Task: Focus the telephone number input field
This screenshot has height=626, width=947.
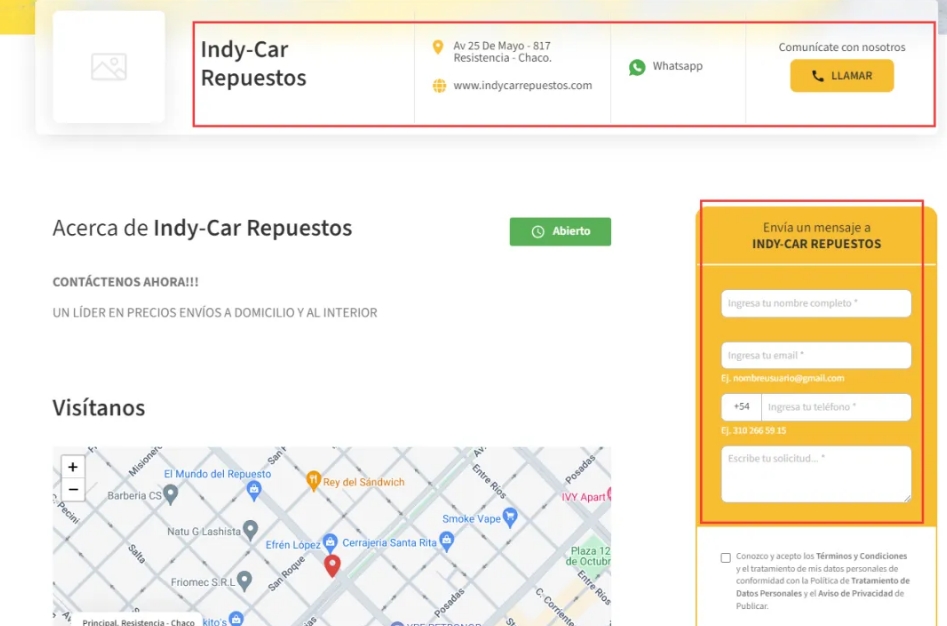Action: coord(836,407)
